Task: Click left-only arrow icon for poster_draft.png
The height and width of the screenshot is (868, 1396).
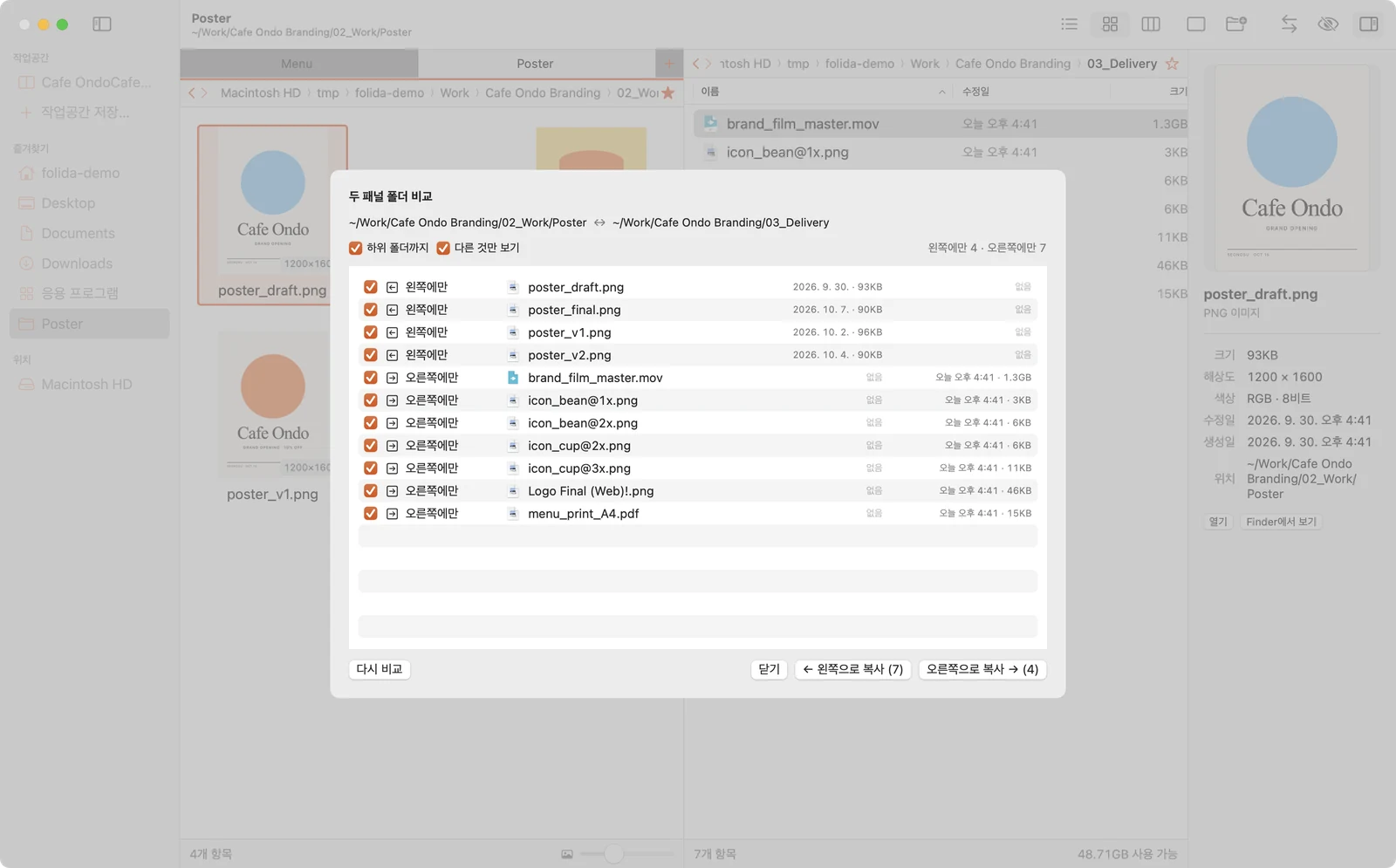Action: click(x=392, y=287)
